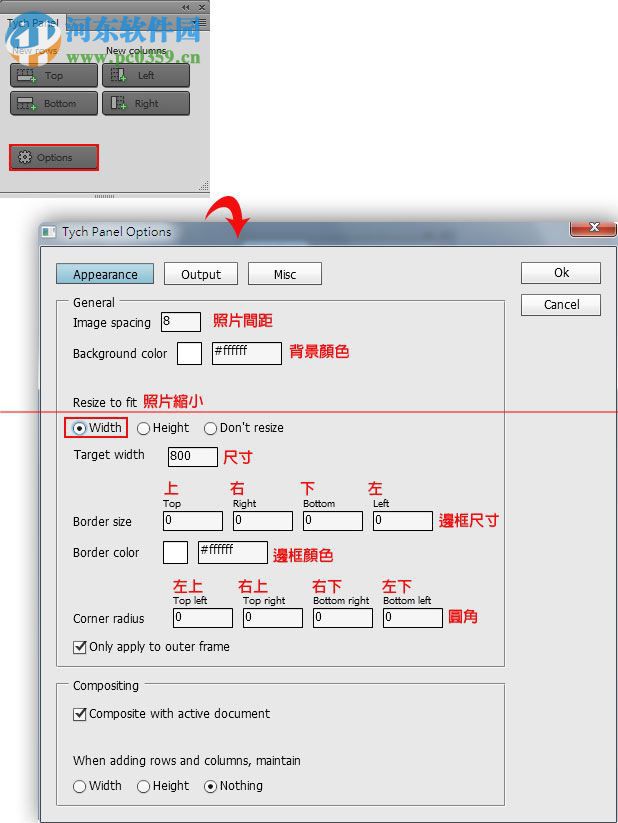Click 'When adding rows and columns, maintain'
618x823 pixels.
[x=187, y=761]
